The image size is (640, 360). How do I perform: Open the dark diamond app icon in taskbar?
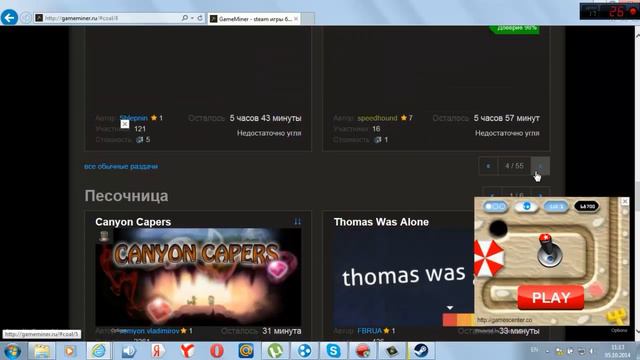(x=392, y=351)
